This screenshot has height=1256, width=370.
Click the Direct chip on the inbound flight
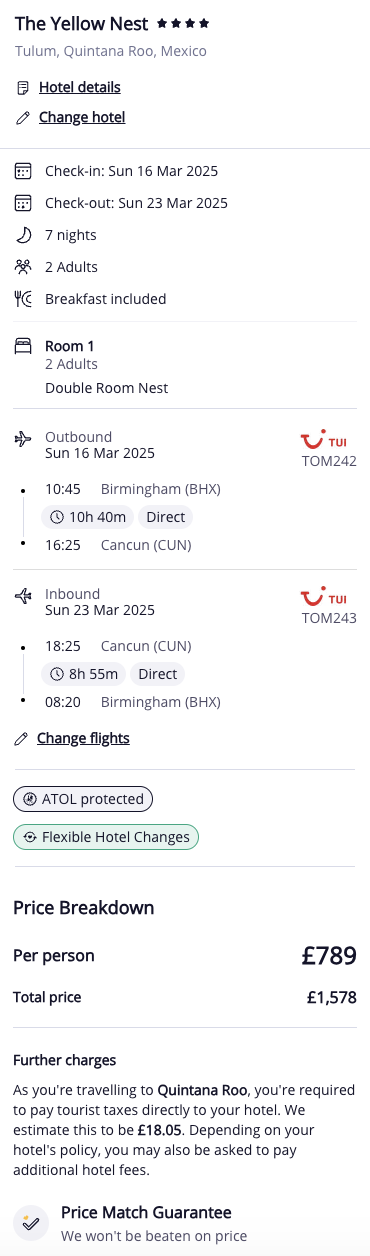click(158, 674)
